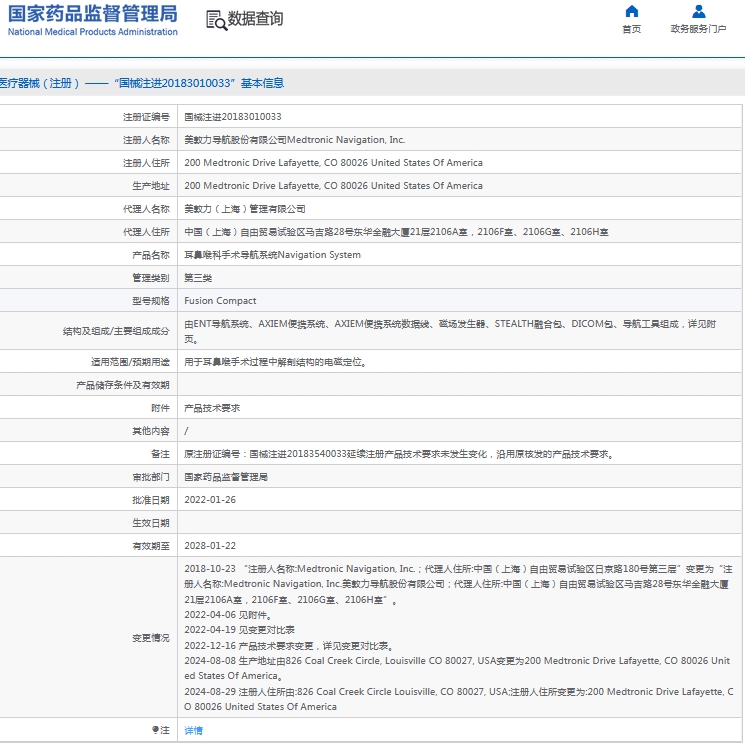
Task: Click the 代理人名称 row label
Action: (146, 209)
